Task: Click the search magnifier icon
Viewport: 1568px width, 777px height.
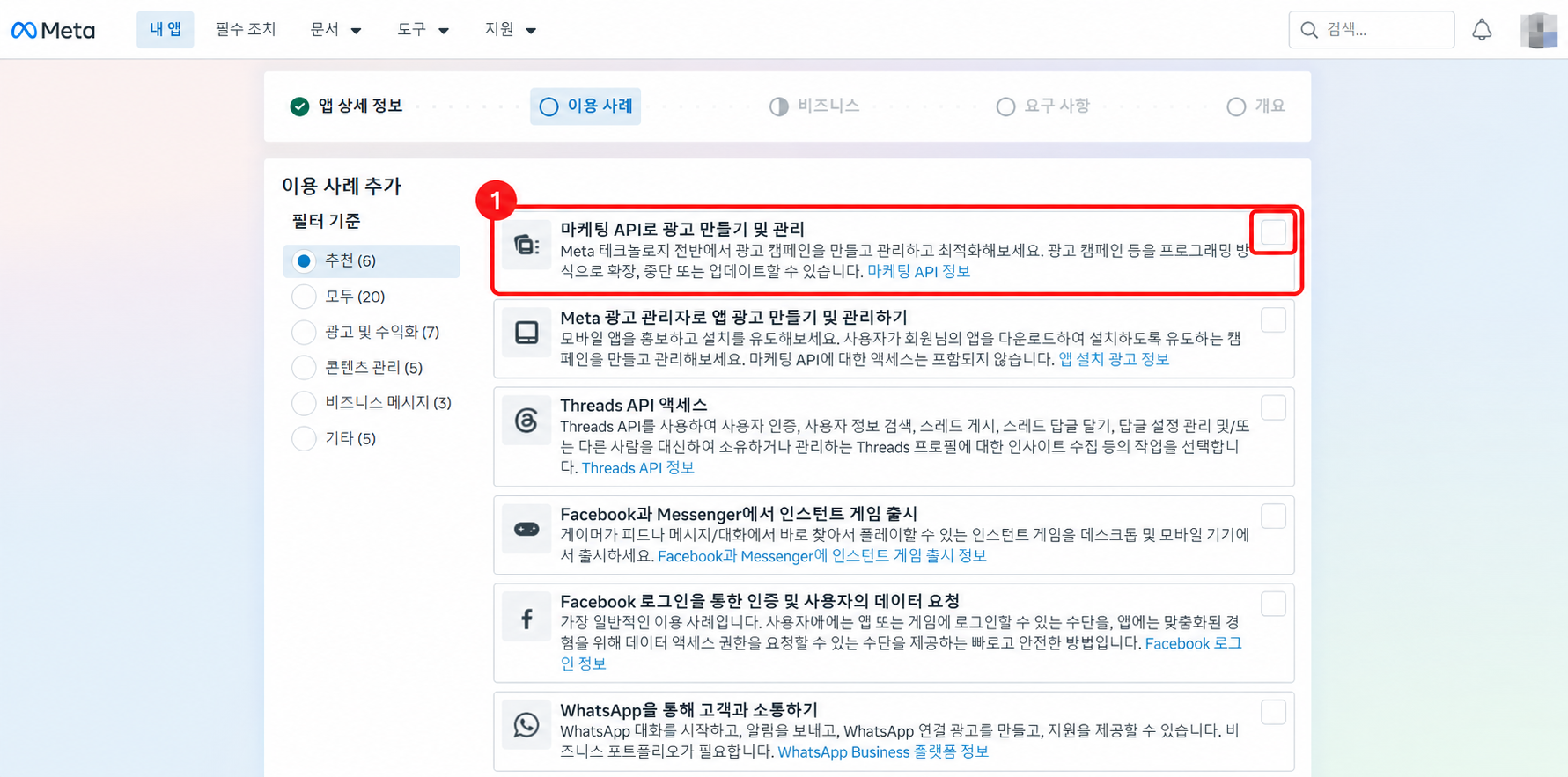Action: [1309, 30]
